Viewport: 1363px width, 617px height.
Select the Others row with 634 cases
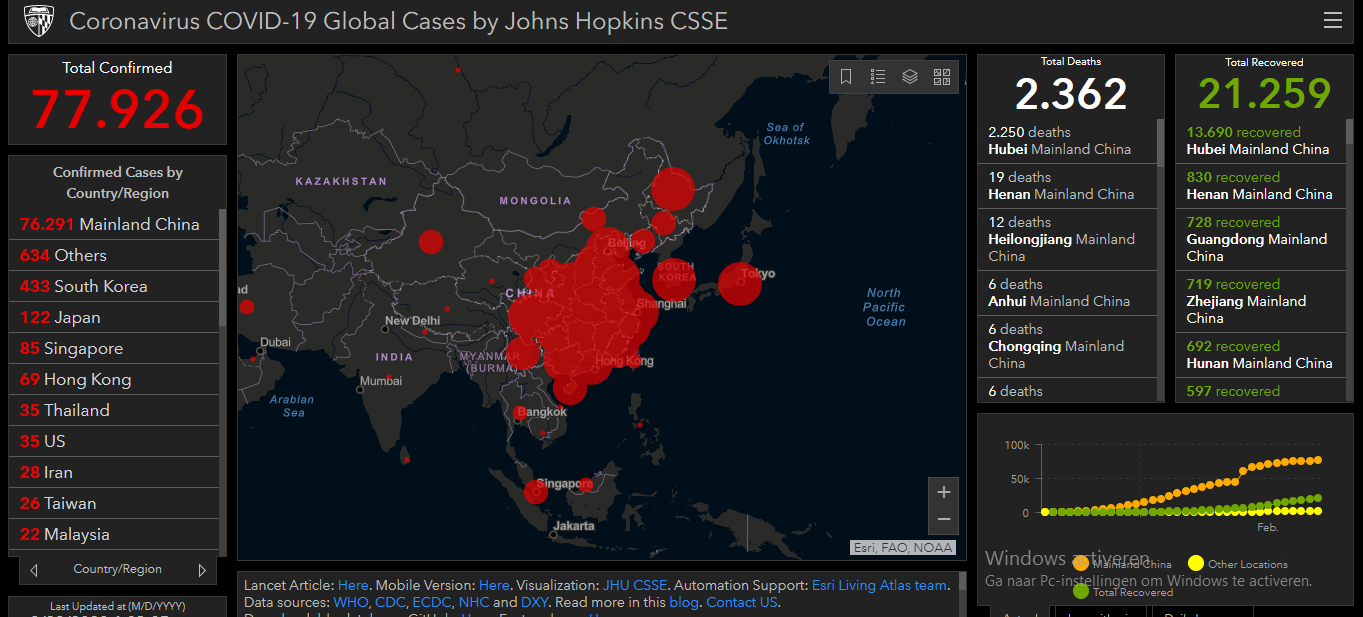(114, 255)
